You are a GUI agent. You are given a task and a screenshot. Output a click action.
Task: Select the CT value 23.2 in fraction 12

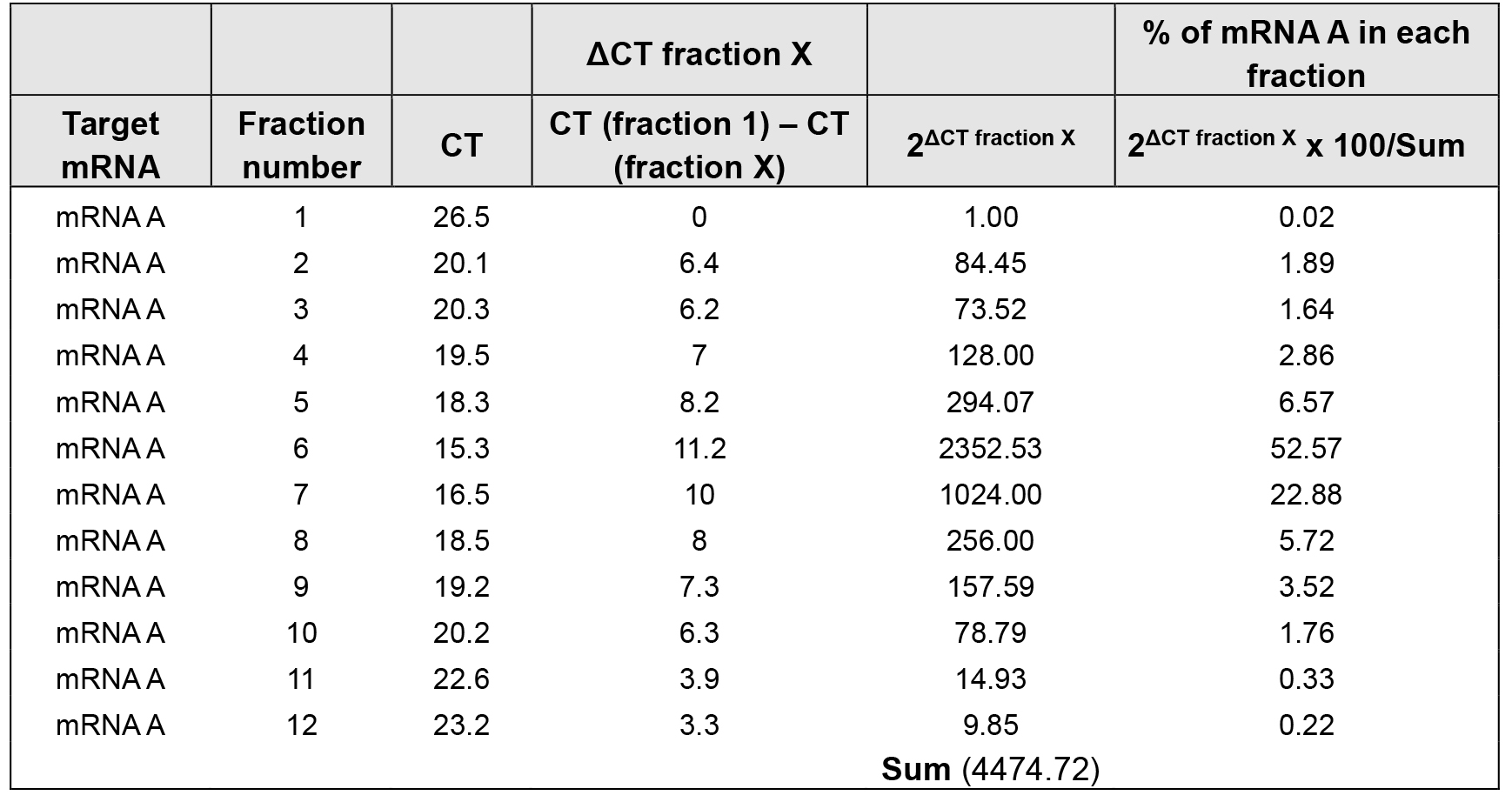tap(461, 725)
